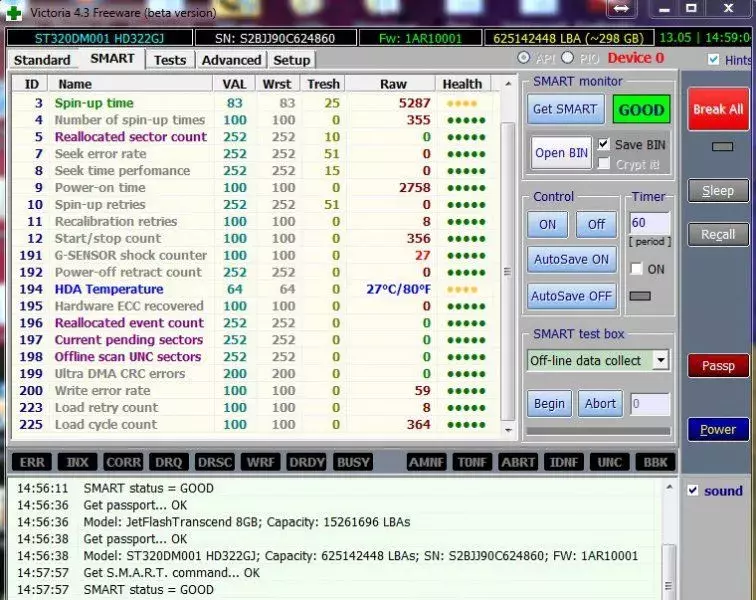Switch to the SMART tab
This screenshot has height=600, width=756.
coord(112,59)
